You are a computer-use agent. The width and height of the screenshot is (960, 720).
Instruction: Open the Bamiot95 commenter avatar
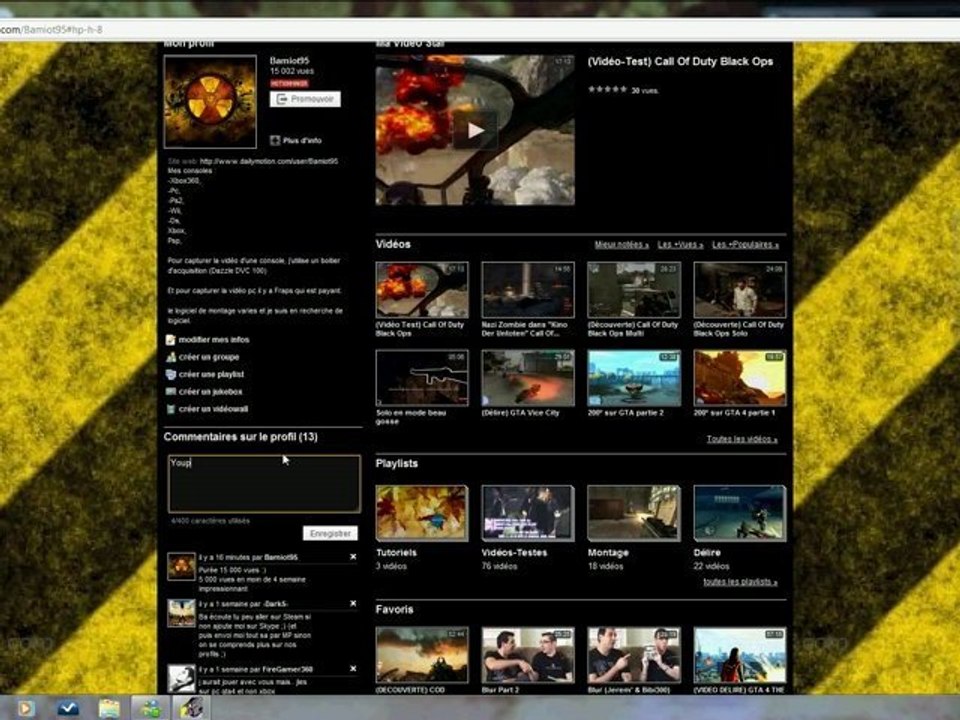tap(181, 566)
